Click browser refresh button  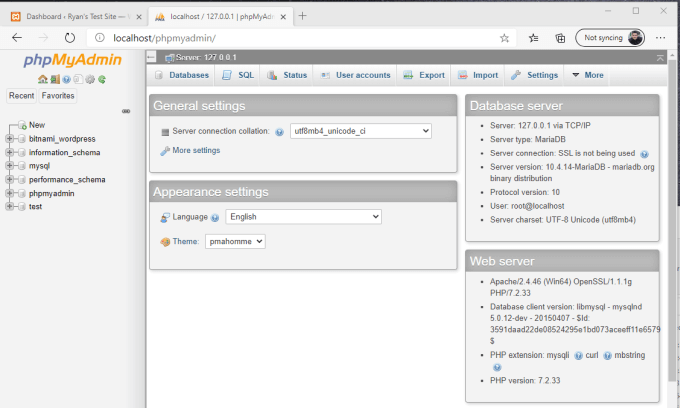tap(70, 38)
